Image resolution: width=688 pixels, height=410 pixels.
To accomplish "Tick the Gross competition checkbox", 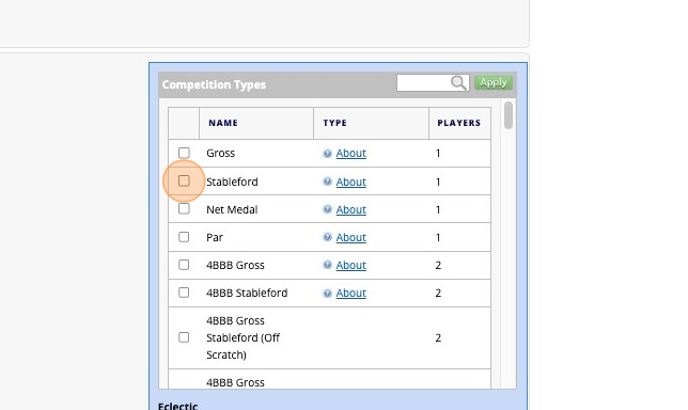I will click(184, 153).
